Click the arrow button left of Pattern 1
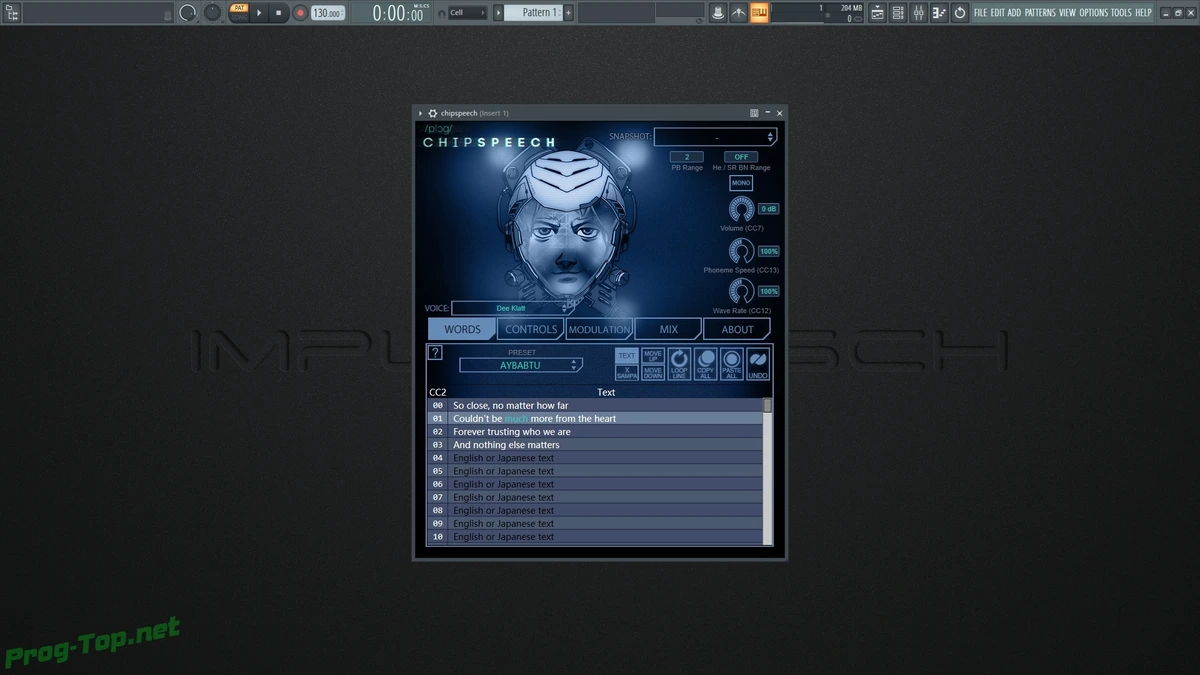1200x675 pixels. pyautogui.click(x=497, y=13)
